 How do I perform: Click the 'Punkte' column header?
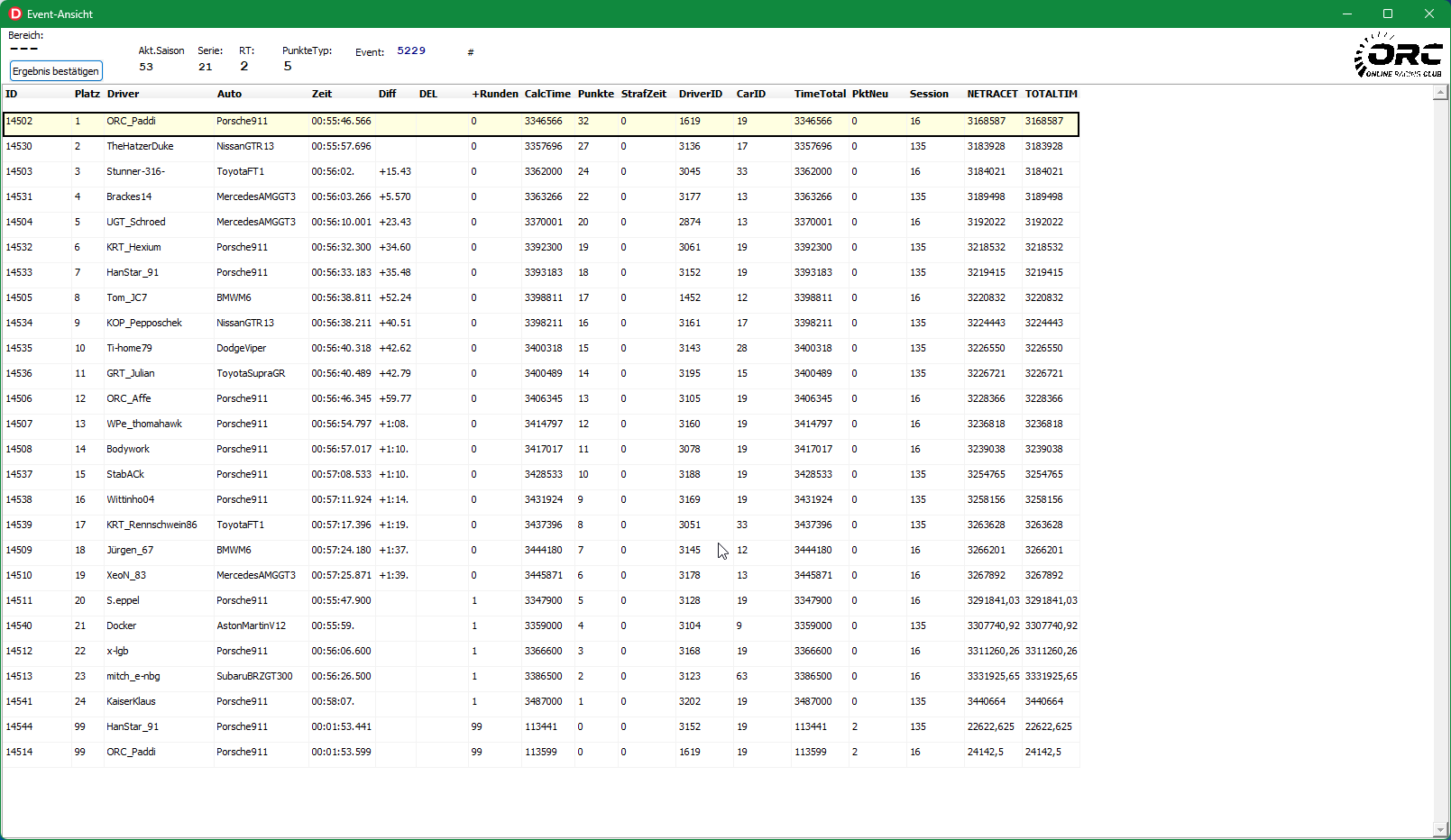pos(595,94)
